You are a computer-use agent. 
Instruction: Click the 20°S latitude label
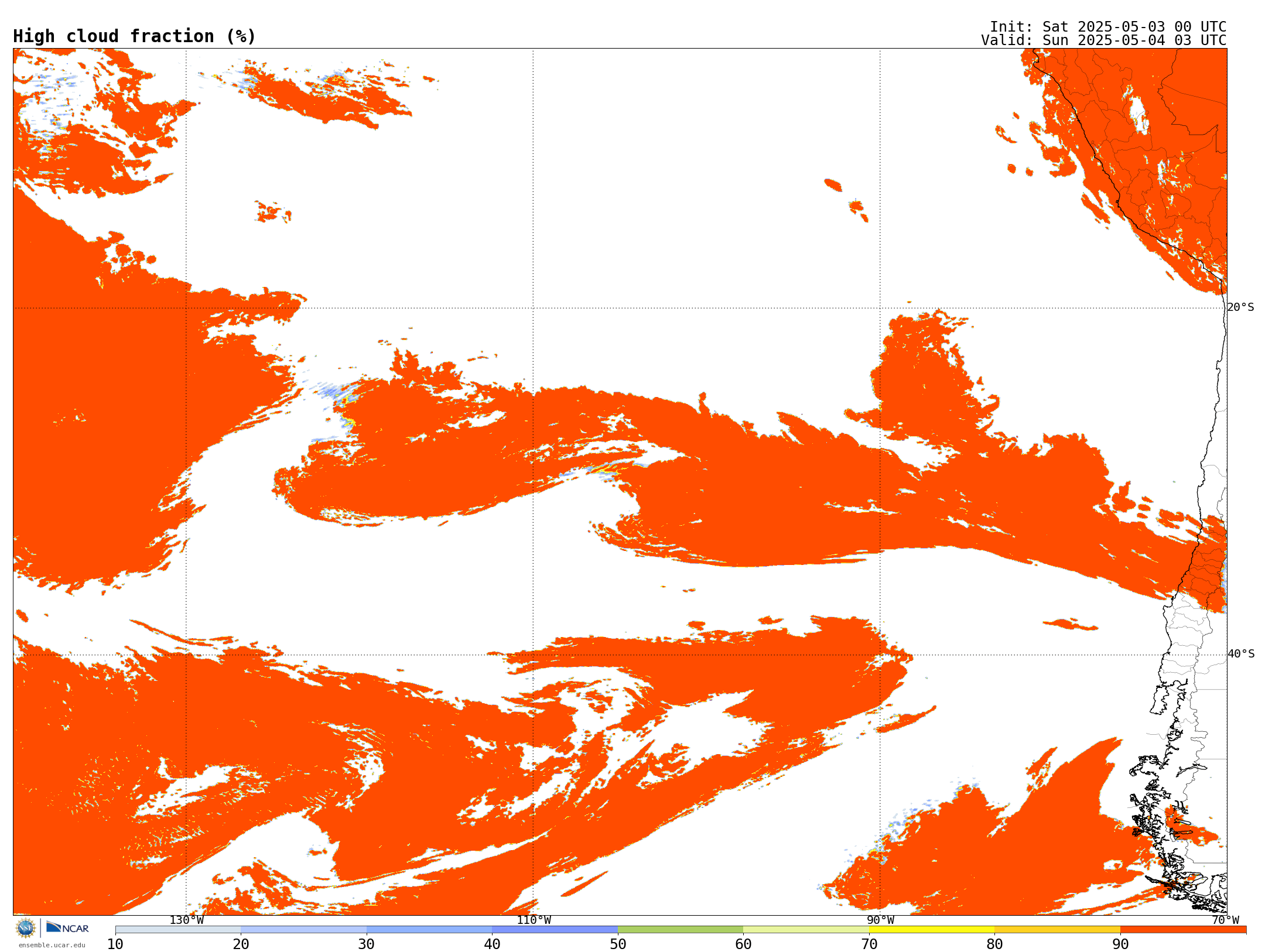pos(1241,307)
